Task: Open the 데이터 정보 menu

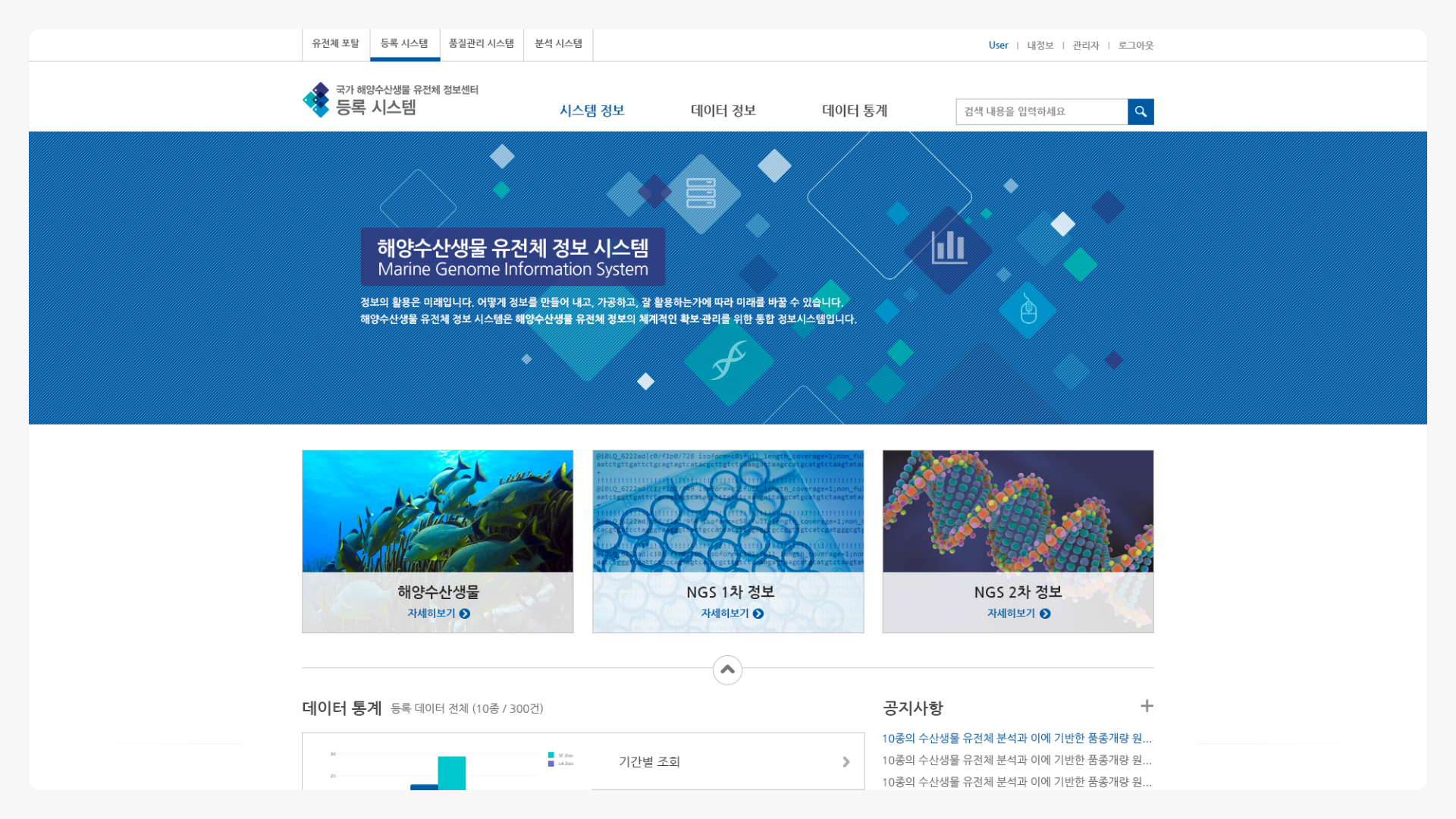Action: [x=723, y=111]
